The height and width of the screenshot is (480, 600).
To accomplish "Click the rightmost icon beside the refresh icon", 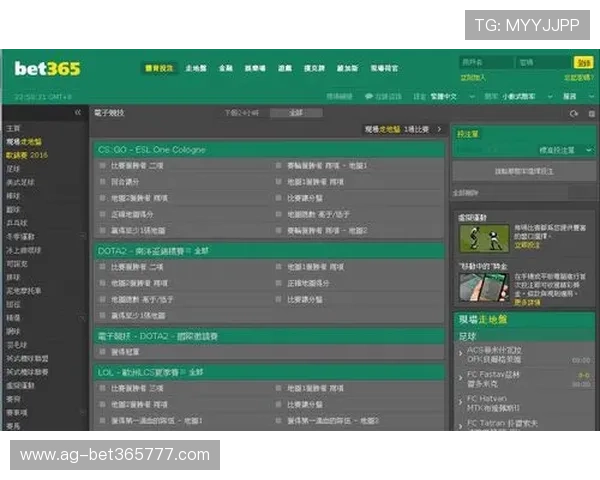I will click(x=591, y=114).
